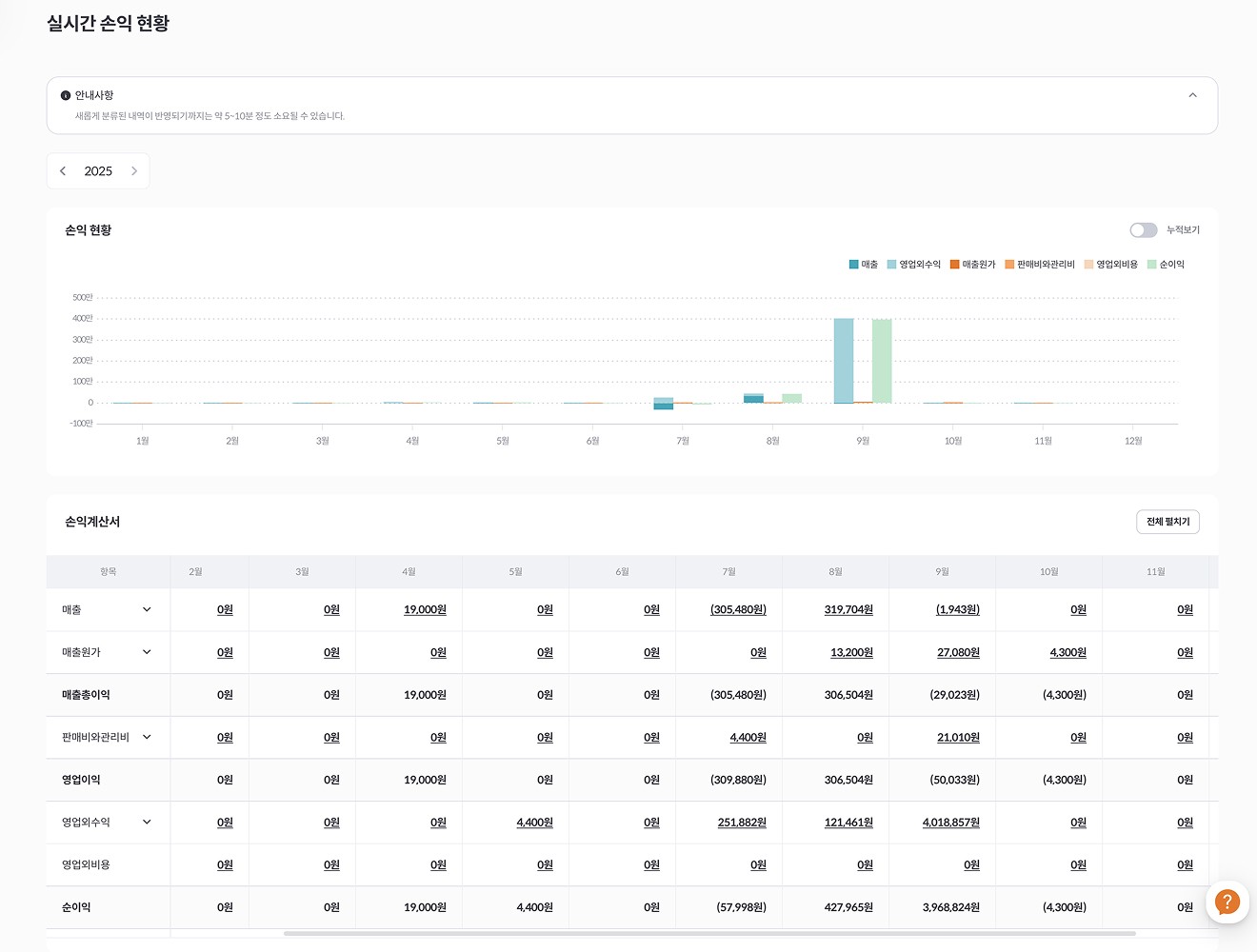
Task: Open 매출 value (305,480원) for 7월
Action: pyautogui.click(x=738, y=609)
